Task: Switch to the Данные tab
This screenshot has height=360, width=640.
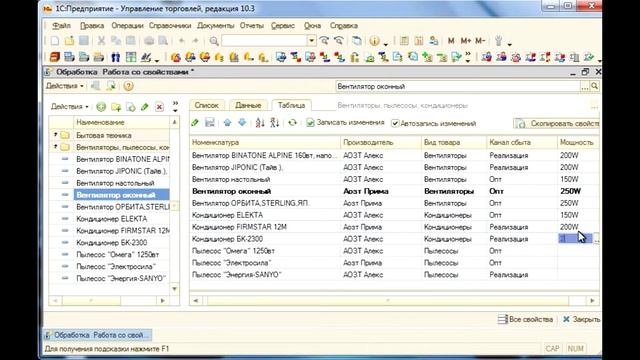Action: pyautogui.click(x=248, y=105)
